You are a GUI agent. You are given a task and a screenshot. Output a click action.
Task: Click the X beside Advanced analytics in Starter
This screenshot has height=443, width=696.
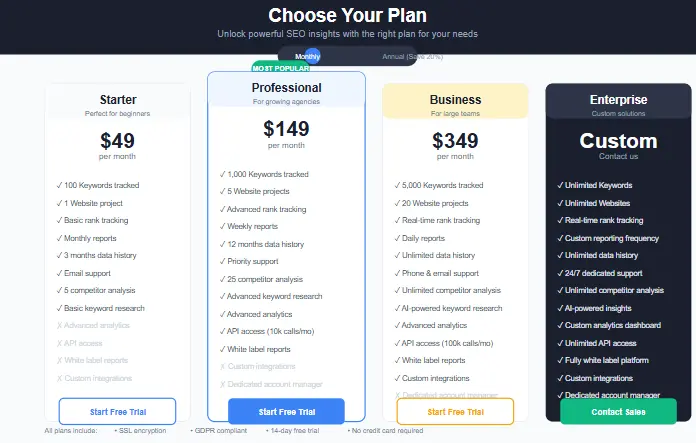pos(61,326)
